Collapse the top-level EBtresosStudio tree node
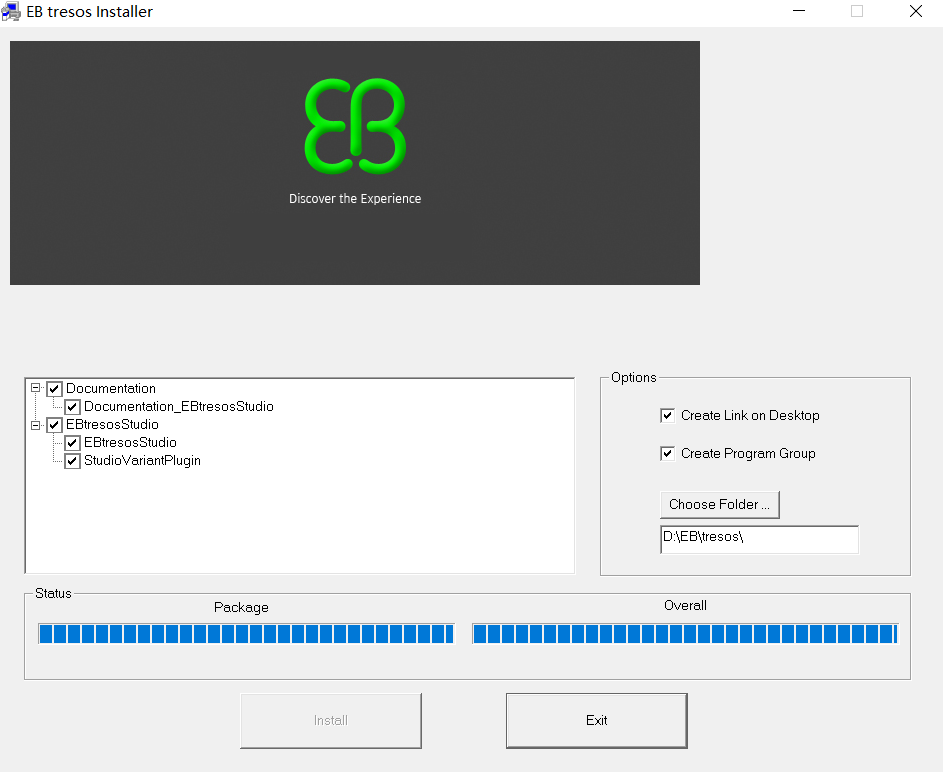 [36, 425]
